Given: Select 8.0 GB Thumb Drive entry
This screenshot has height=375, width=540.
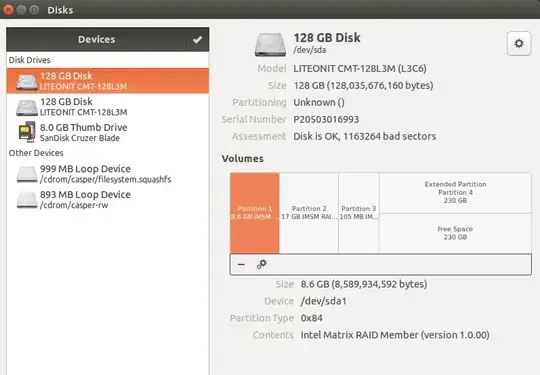Looking at the screenshot, I should (x=107, y=132).
